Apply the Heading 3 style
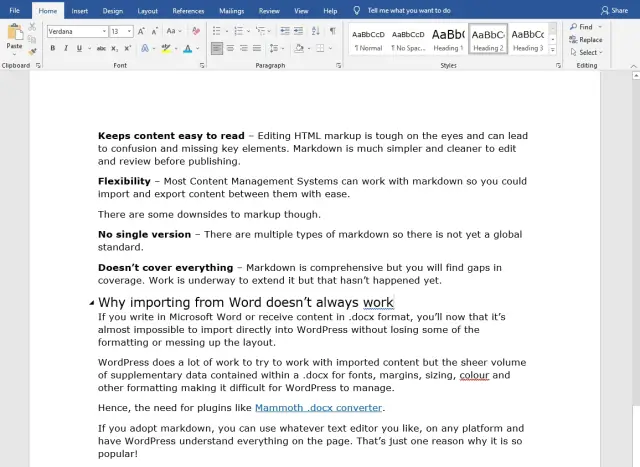The image size is (640, 467). click(x=528, y=39)
